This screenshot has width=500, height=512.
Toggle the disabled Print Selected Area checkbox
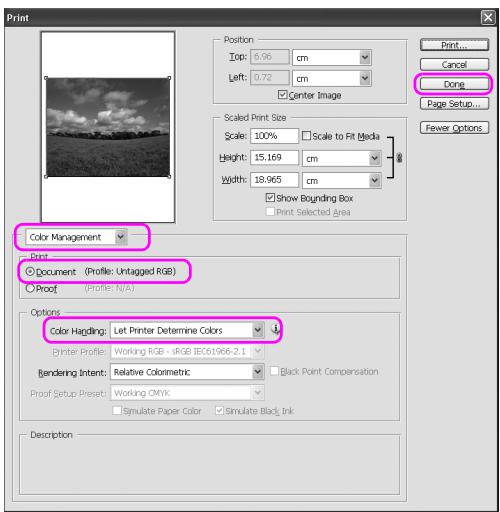(x=270, y=212)
